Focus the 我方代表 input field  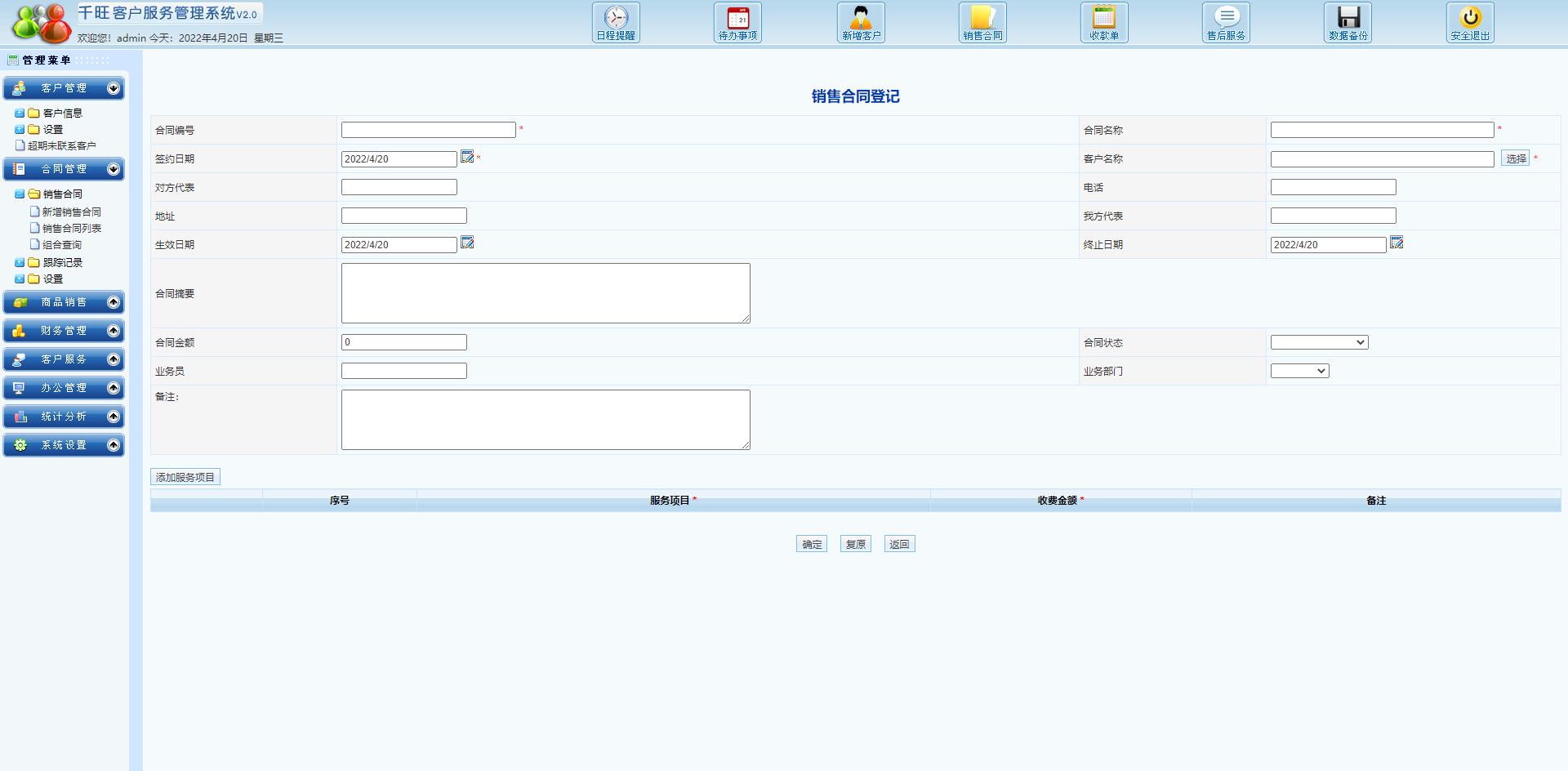[1334, 216]
